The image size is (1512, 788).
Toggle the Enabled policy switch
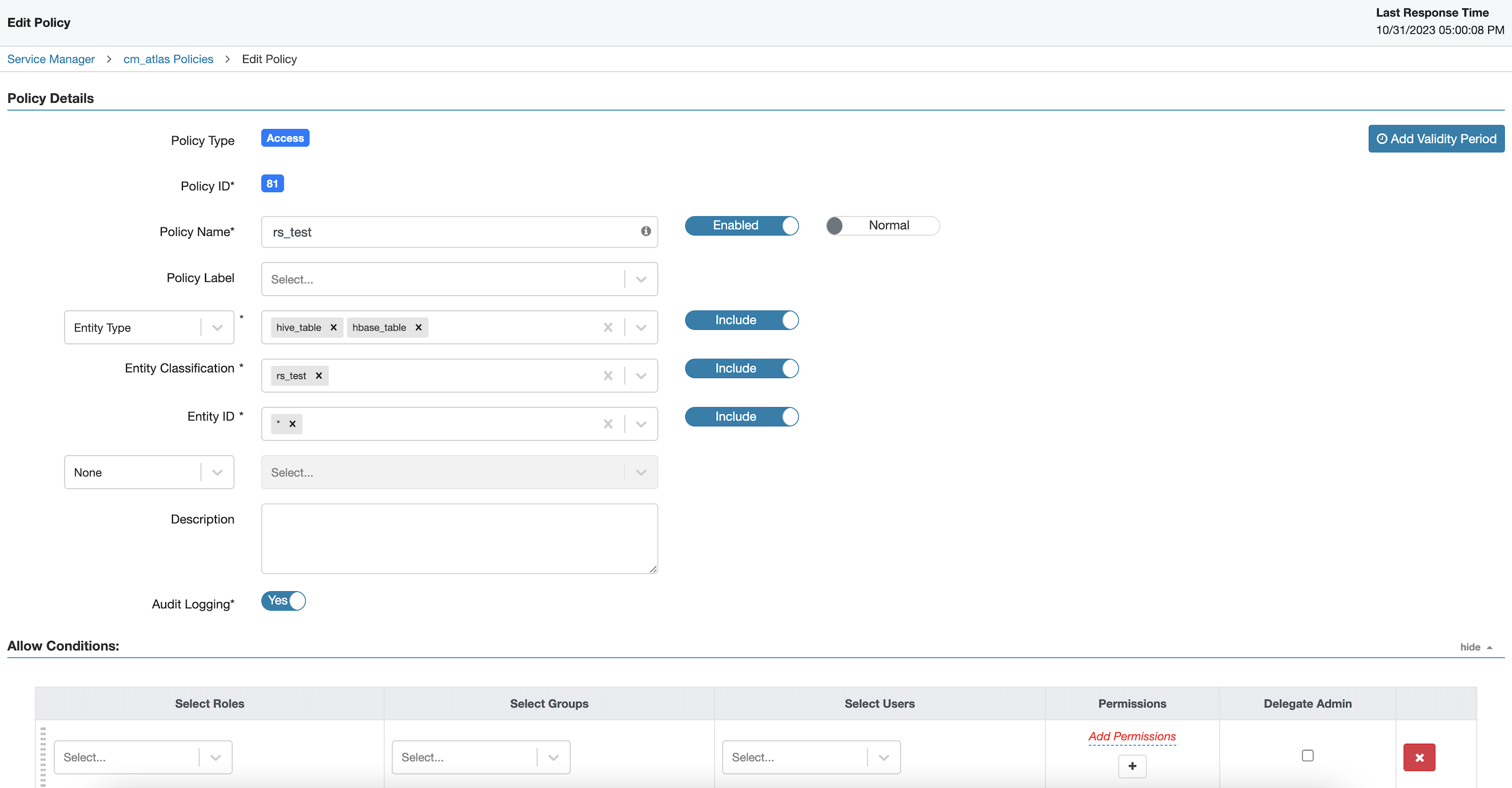(741, 225)
